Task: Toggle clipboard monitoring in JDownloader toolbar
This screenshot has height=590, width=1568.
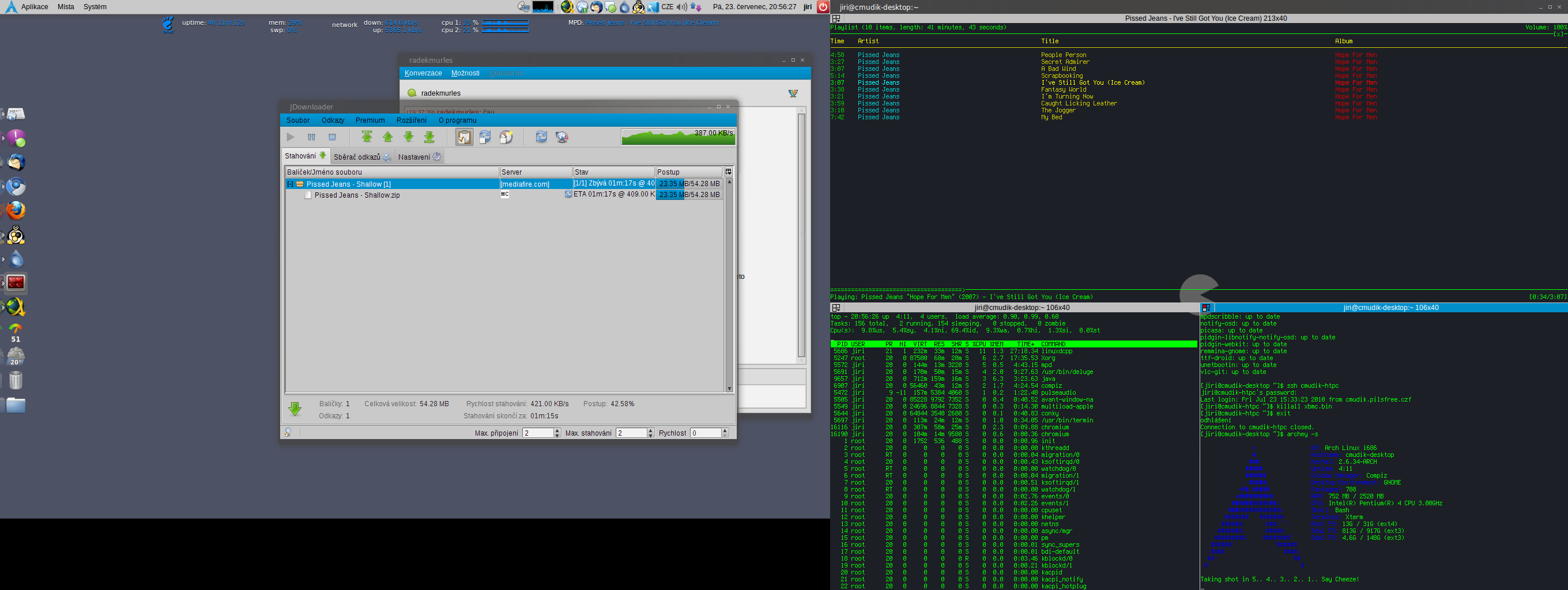Action: [x=465, y=138]
